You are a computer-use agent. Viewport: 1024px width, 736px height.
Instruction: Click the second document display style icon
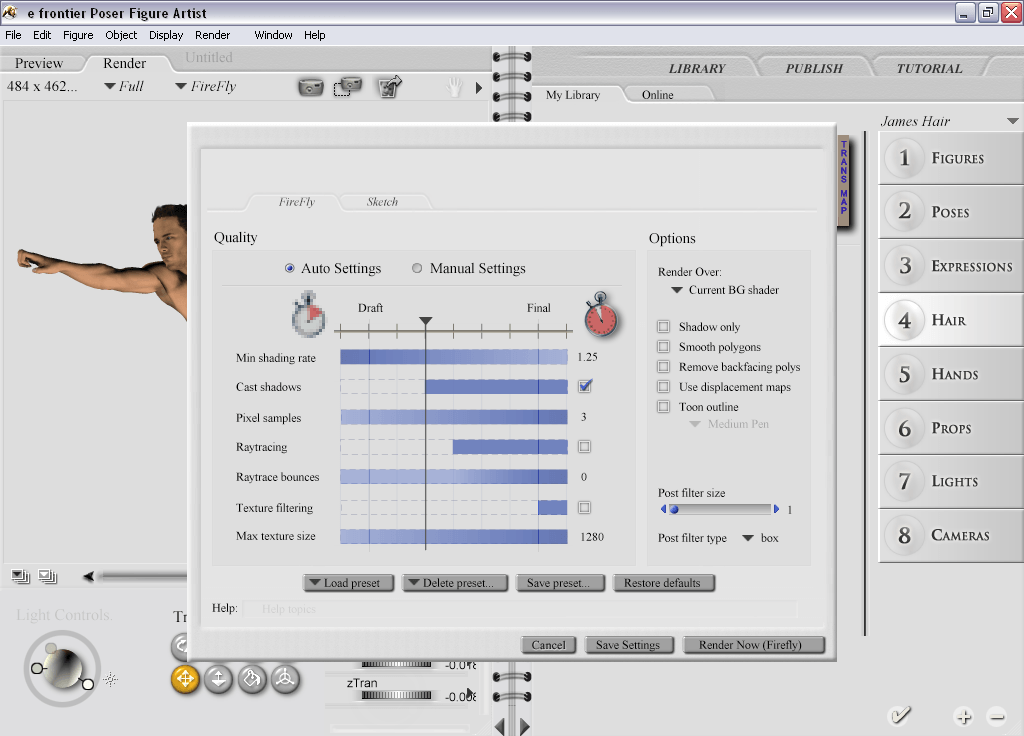48,576
